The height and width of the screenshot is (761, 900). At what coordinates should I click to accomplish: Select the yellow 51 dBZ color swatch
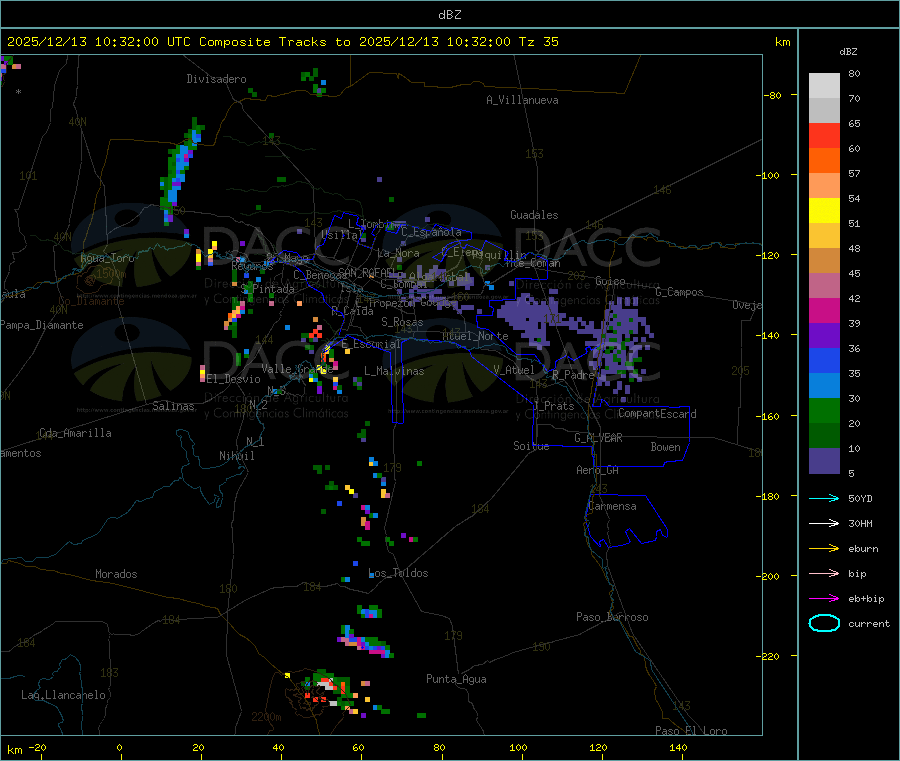[824, 211]
